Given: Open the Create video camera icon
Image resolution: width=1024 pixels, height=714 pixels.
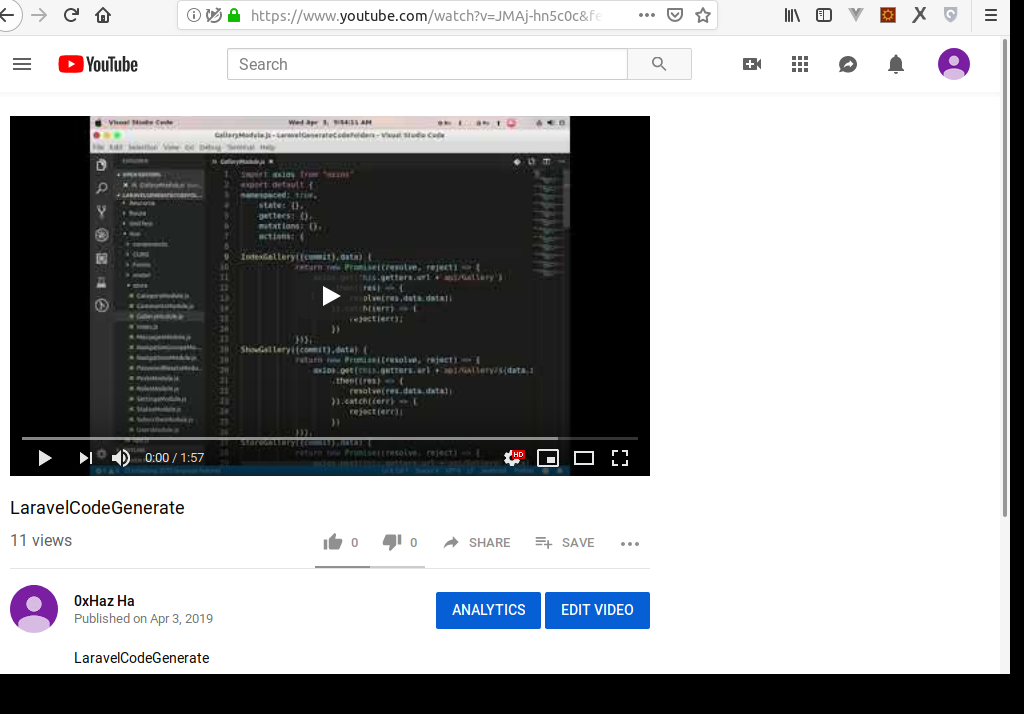Looking at the screenshot, I should 752,64.
